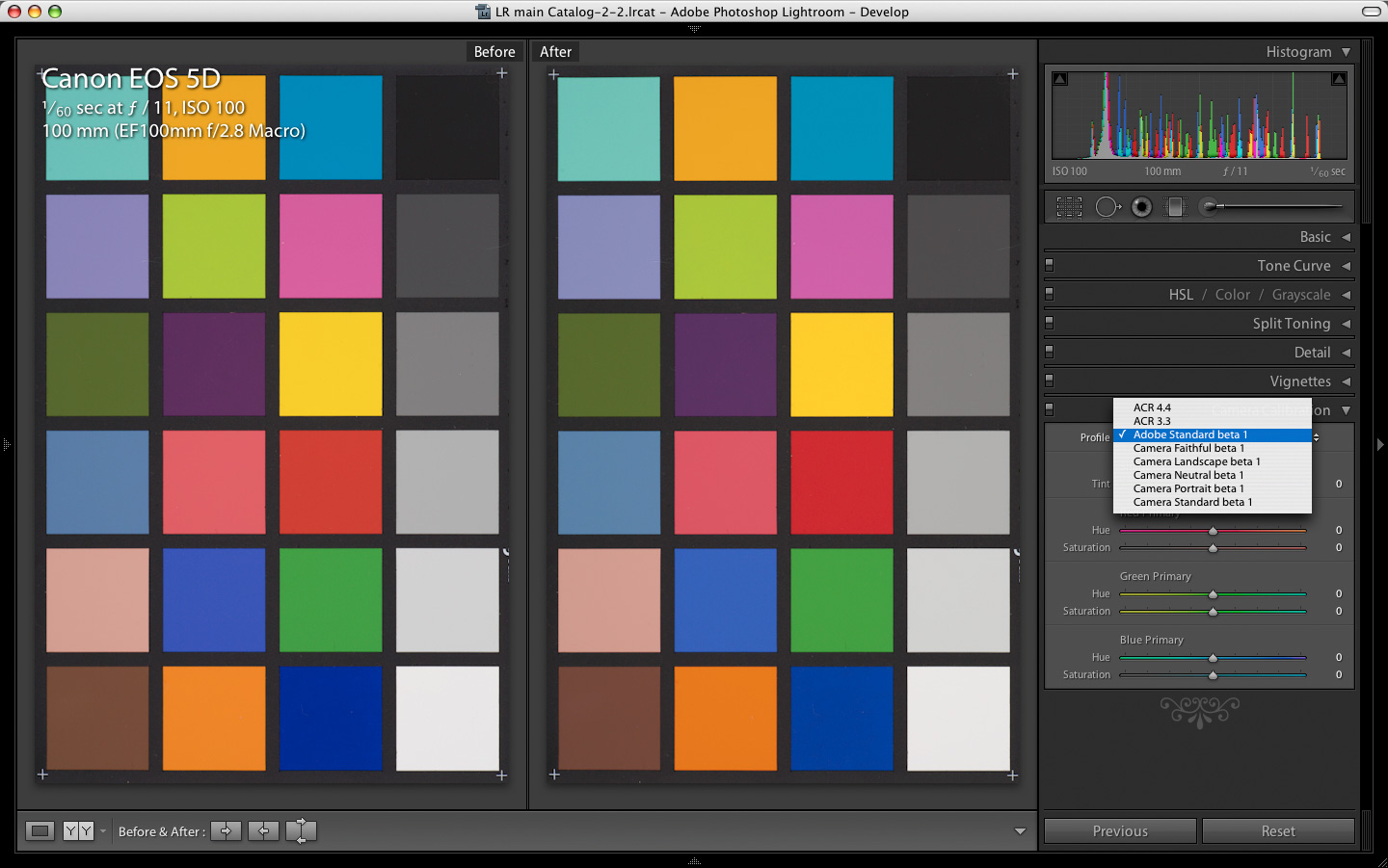Adjust the Blue Primary Hue slider
Viewport: 1388px width, 868px height.
[x=1213, y=657]
